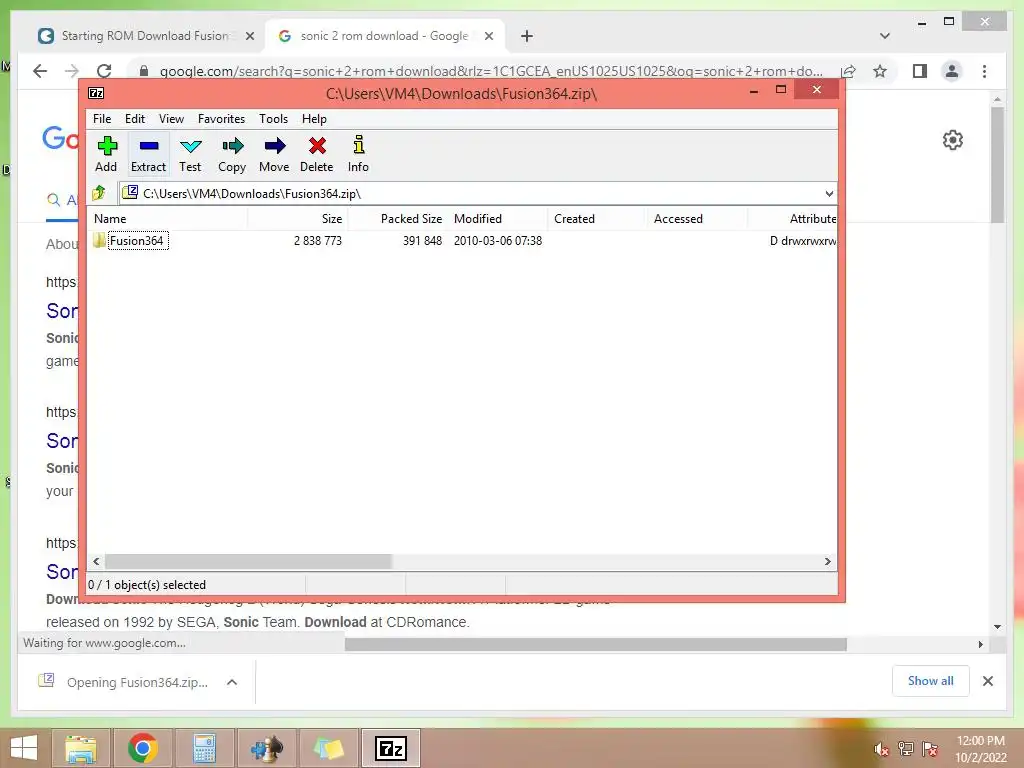Click Chrome tab search chevron

pyautogui.click(x=885, y=36)
